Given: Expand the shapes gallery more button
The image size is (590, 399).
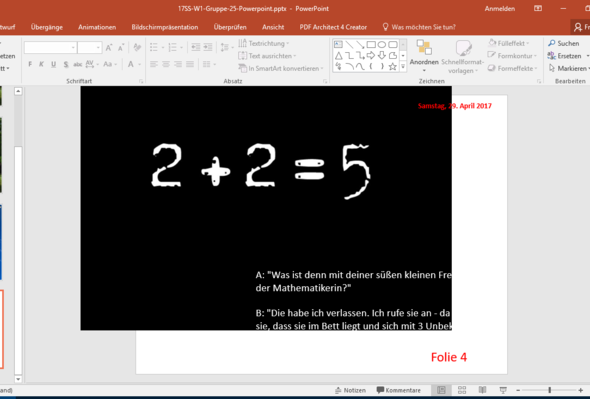Looking at the screenshot, I should [x=403, y=67].
